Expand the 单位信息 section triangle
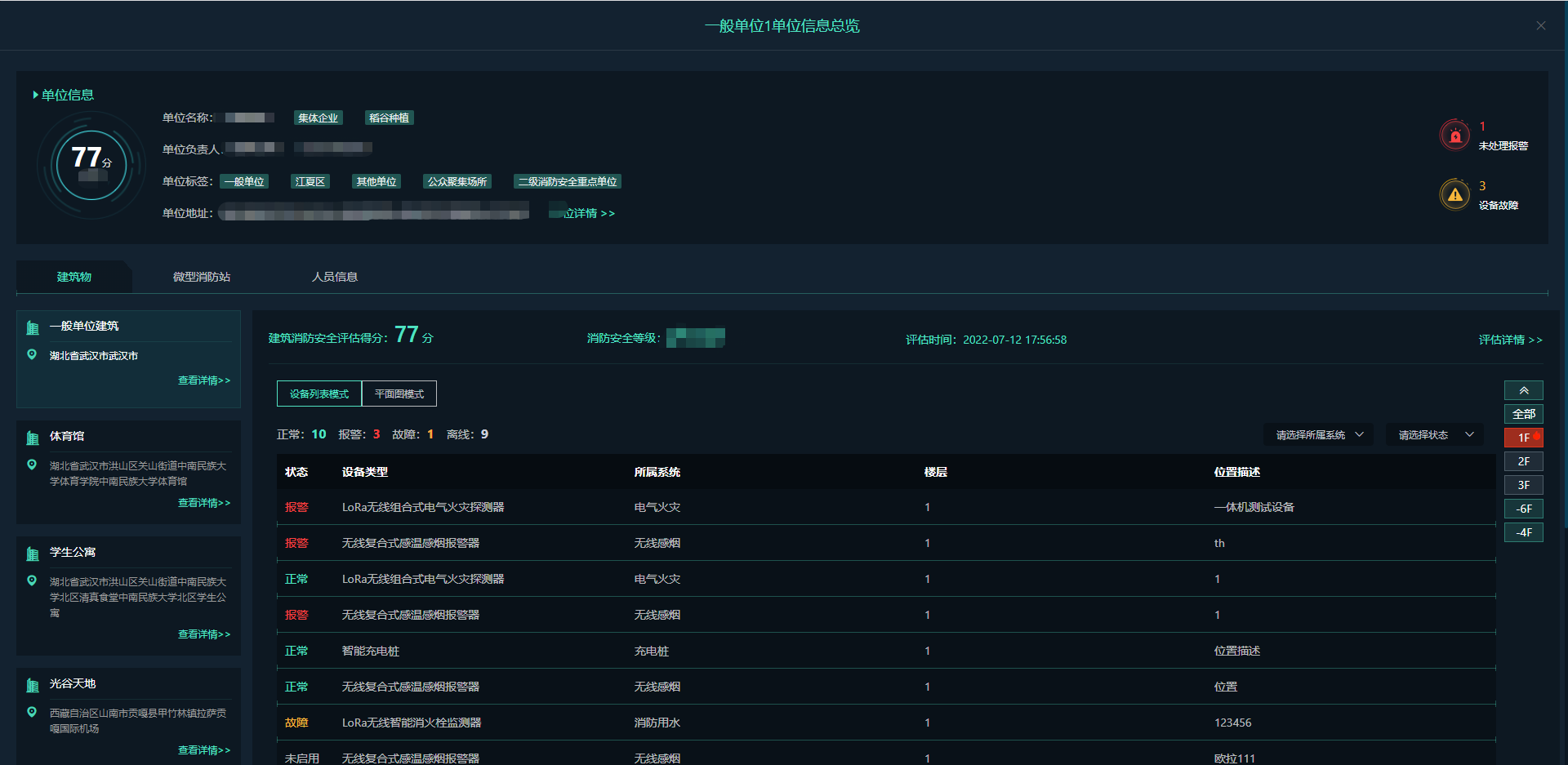Viewport: 1568px width, 765px height. [35, 95]
